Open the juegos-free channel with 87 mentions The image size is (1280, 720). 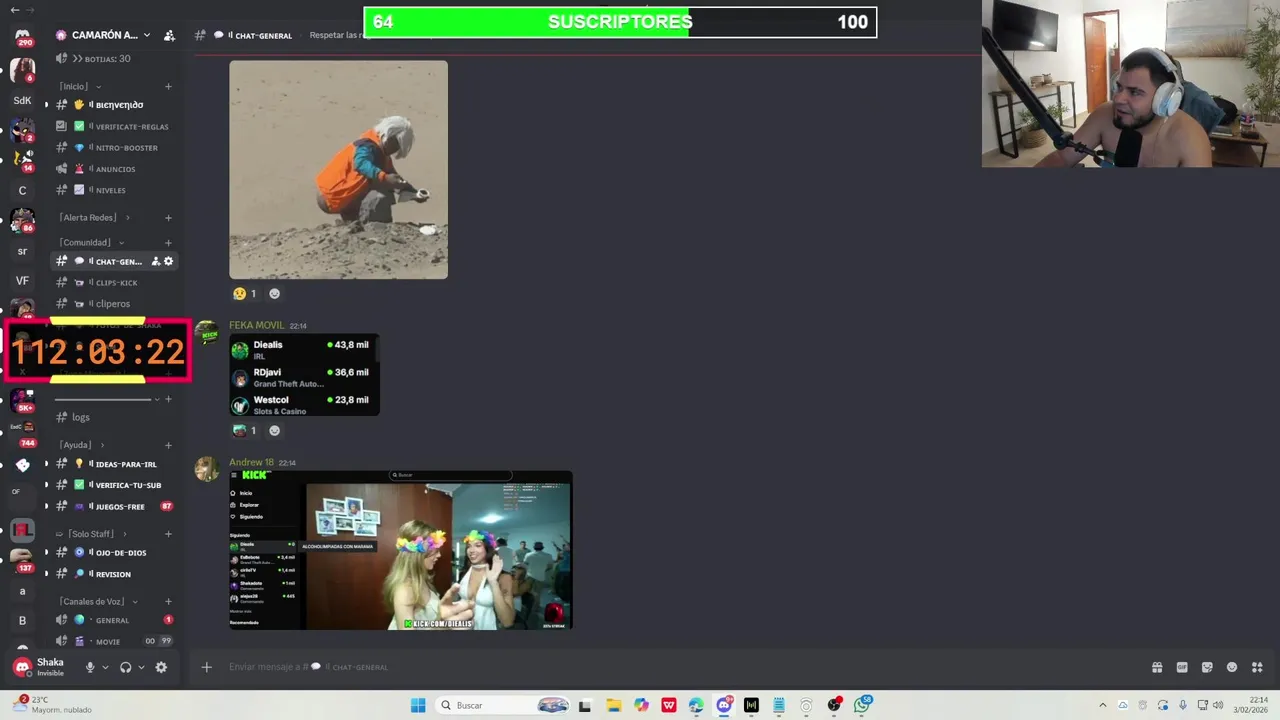pyautogui.click(x=115, y=507)
